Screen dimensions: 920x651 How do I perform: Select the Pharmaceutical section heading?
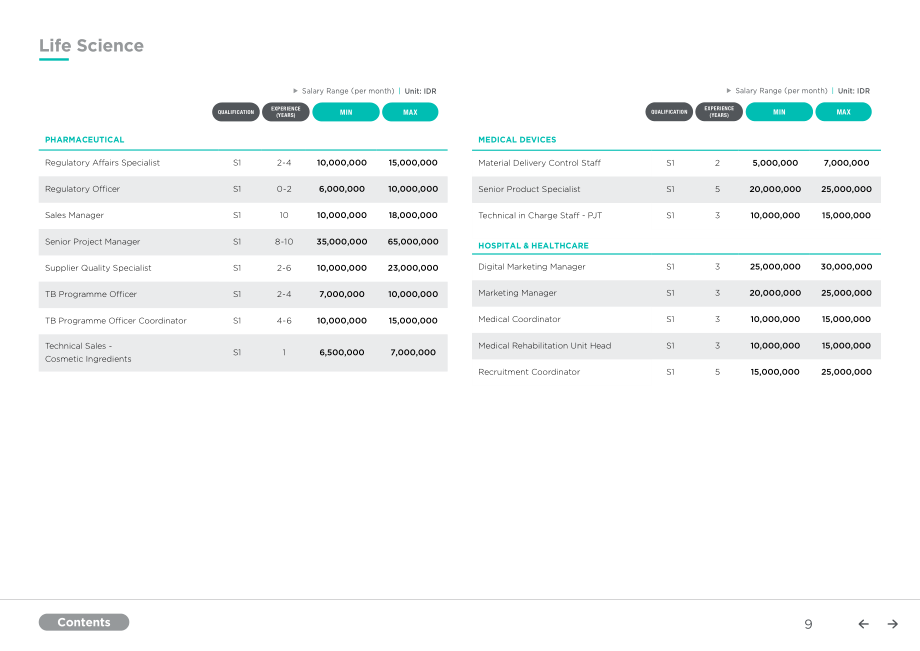click(x=84, y=140)
